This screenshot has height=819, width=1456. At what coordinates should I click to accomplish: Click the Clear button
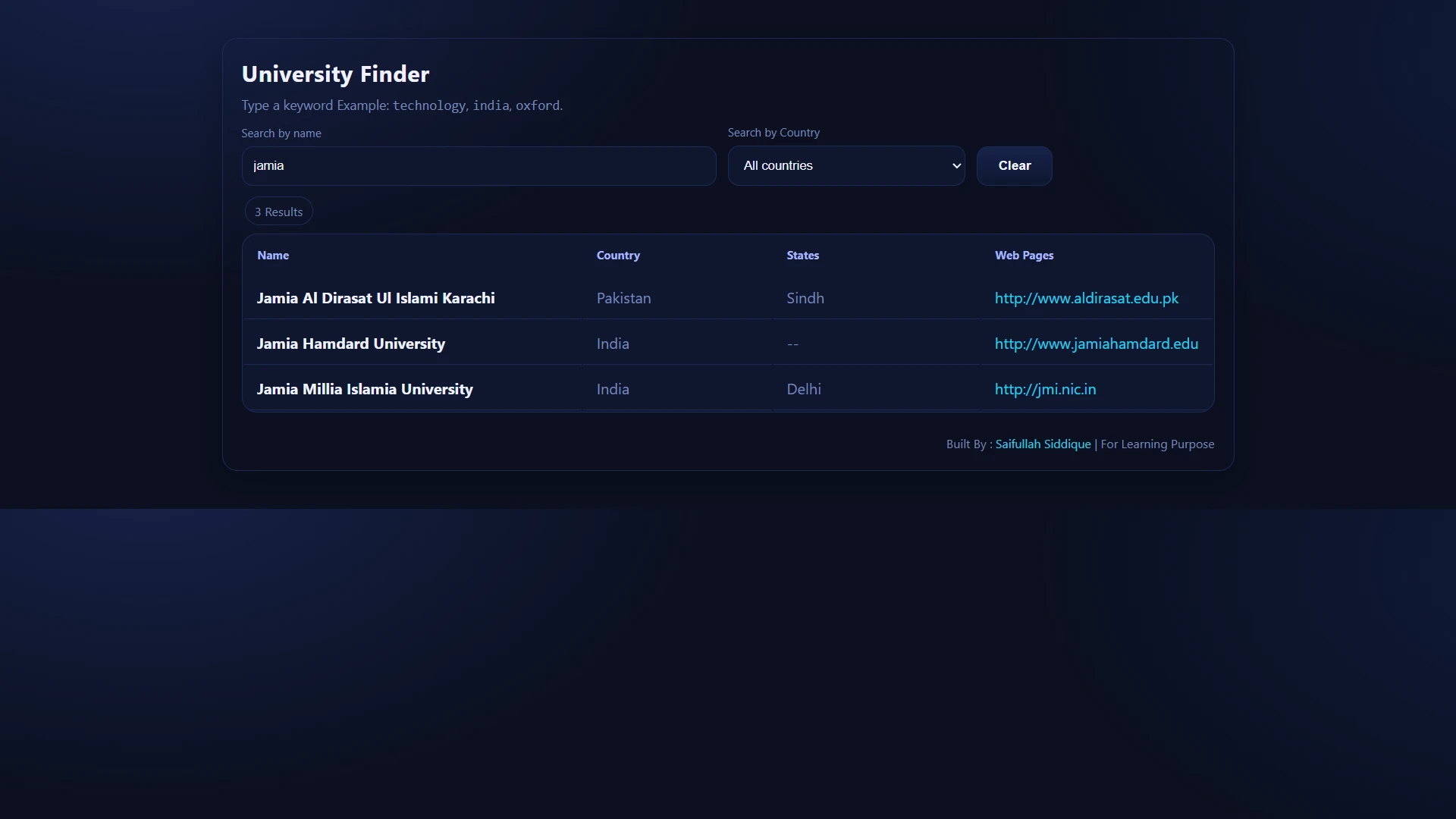[x=1014, y=165]
